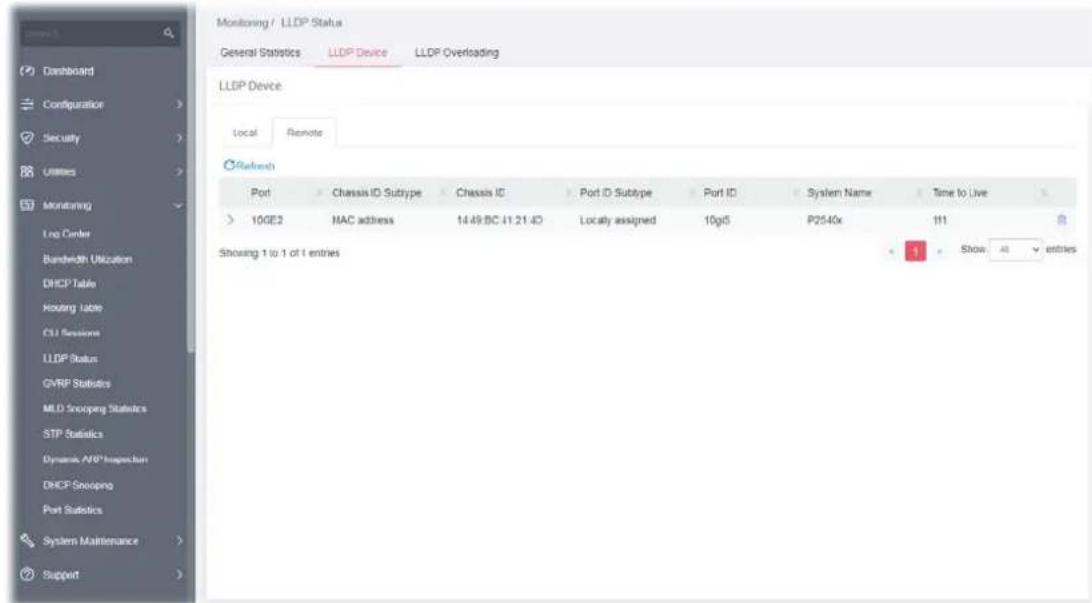
Task: Click the sidebar search input field
Action: pos(91,33)
